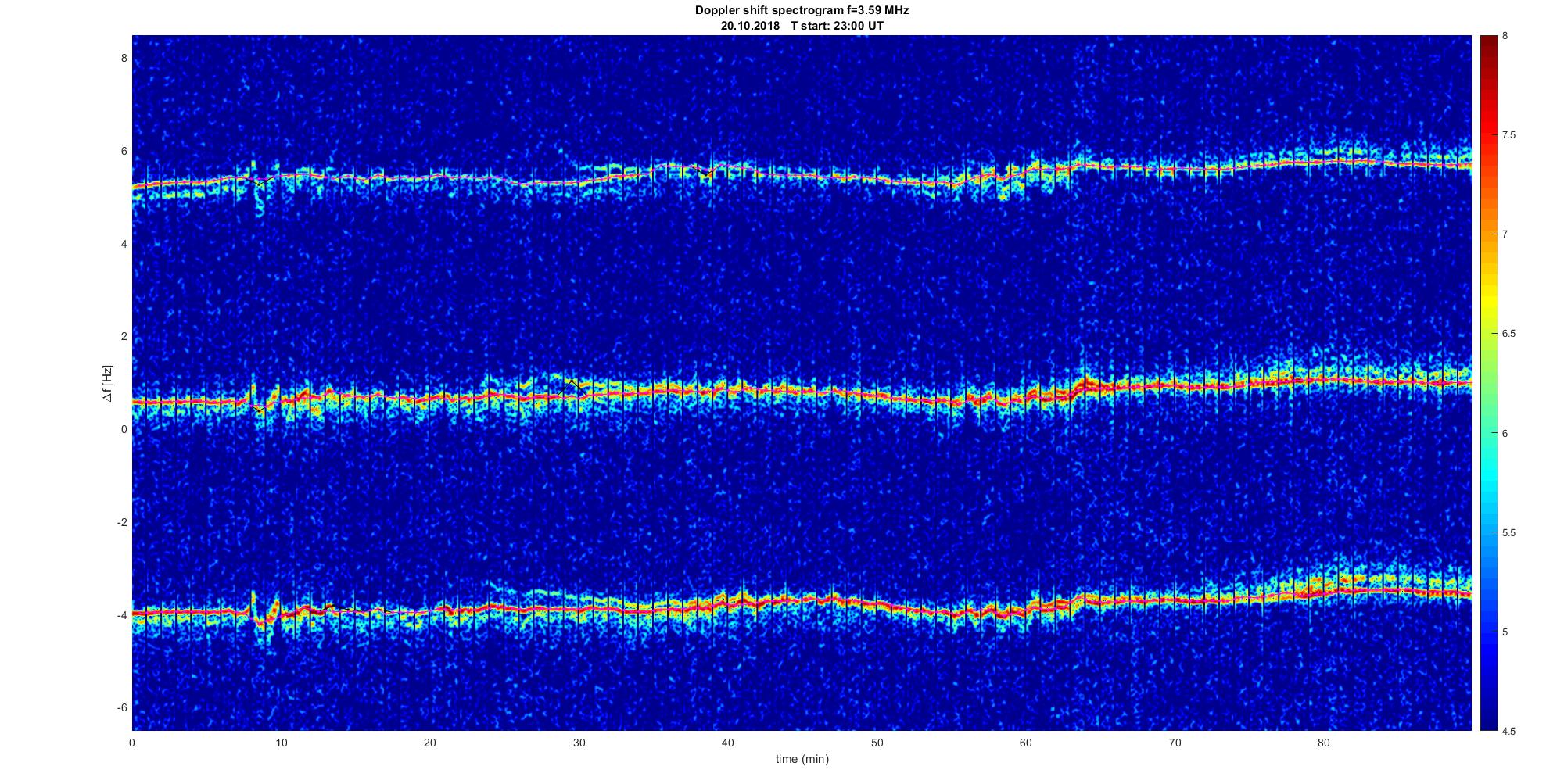
Task: Click the colorbar tick label '7.5'
Action: pos(1508,135)
